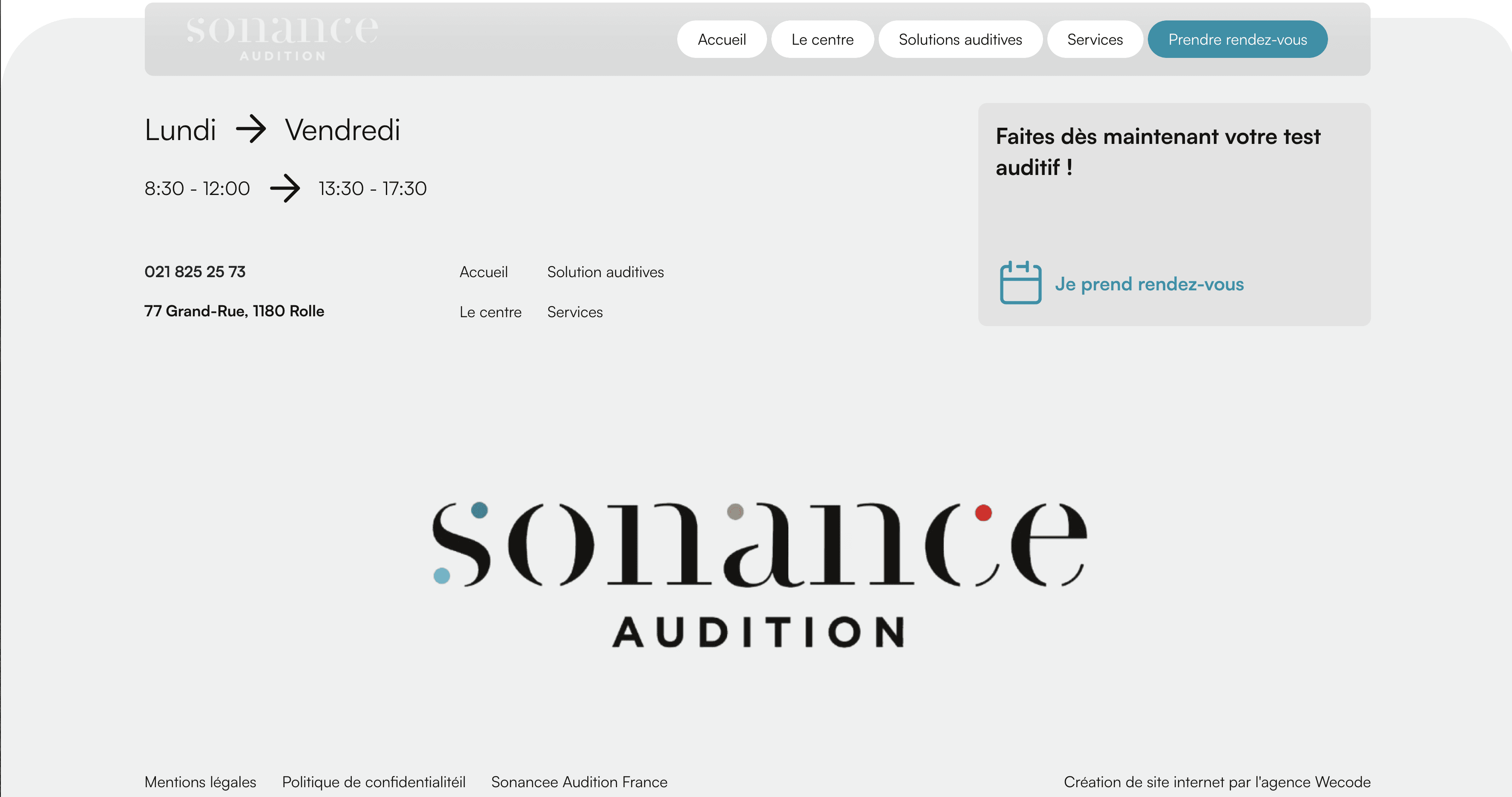Visit the Wecode agency credit link
Image resolution: width=1512 pixels, height=797 pixels.
1217,782
